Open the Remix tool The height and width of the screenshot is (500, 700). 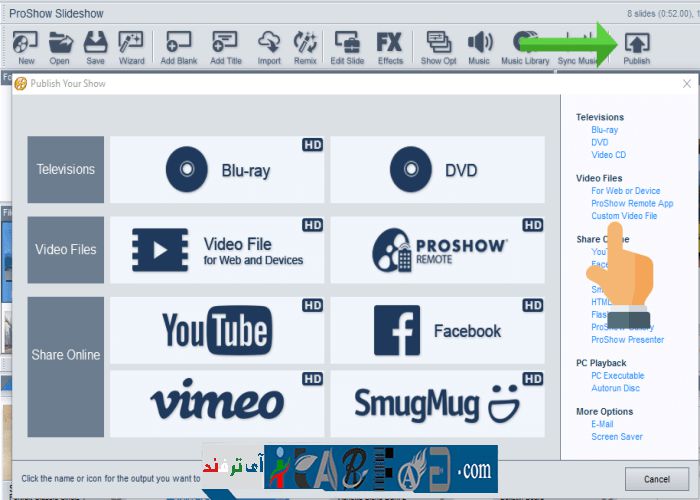coord(304,46)
